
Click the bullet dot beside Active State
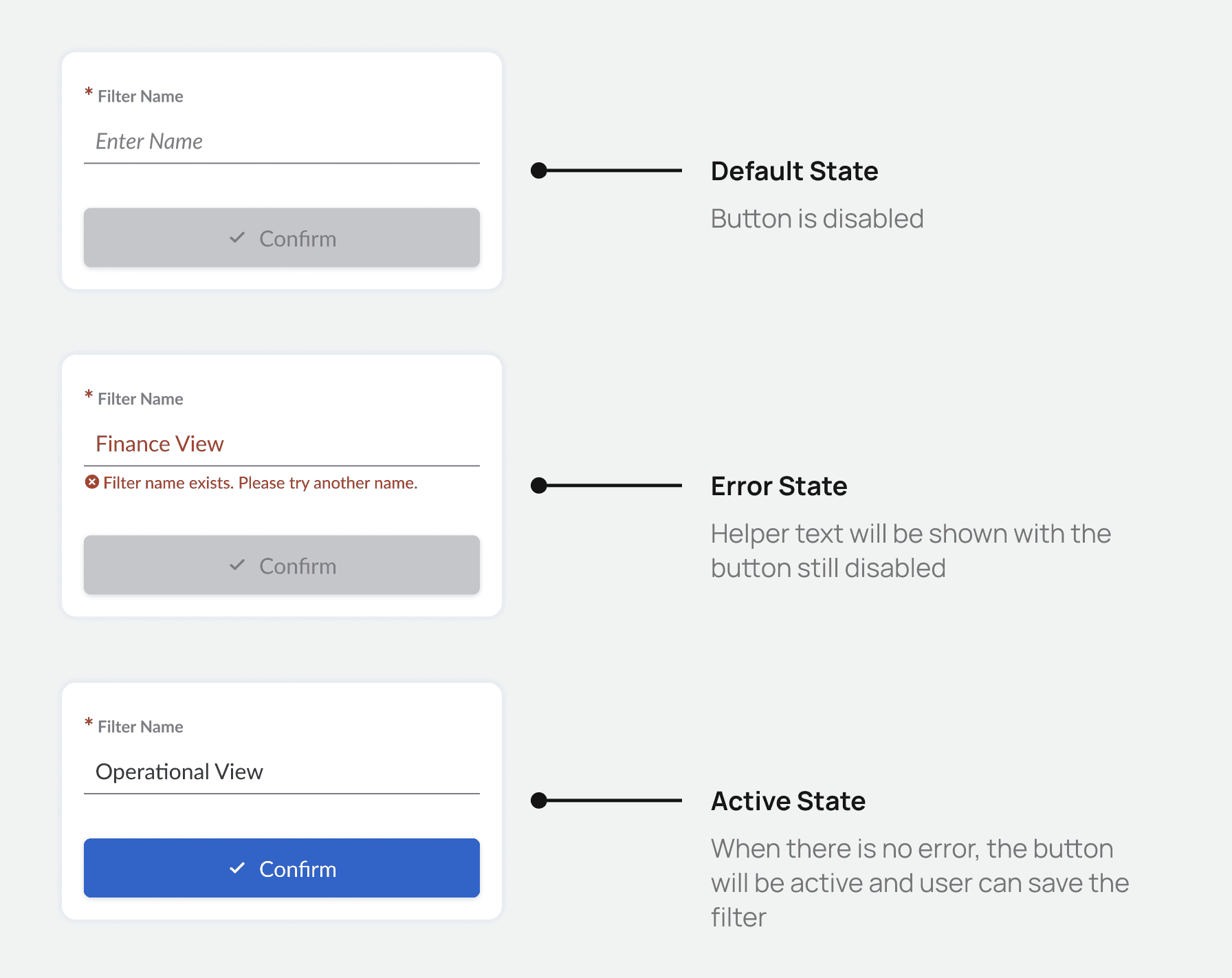(539, 801)
